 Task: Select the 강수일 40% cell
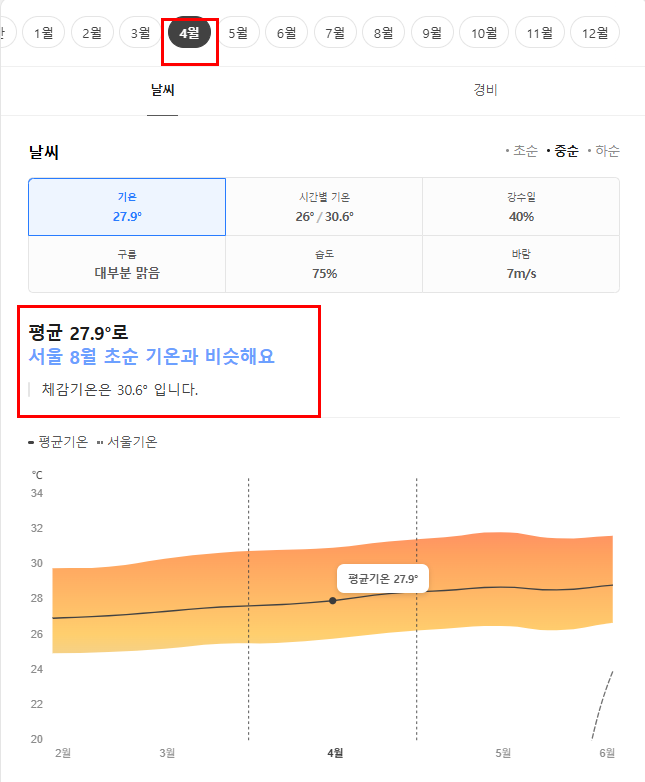(x=521, y=207)
